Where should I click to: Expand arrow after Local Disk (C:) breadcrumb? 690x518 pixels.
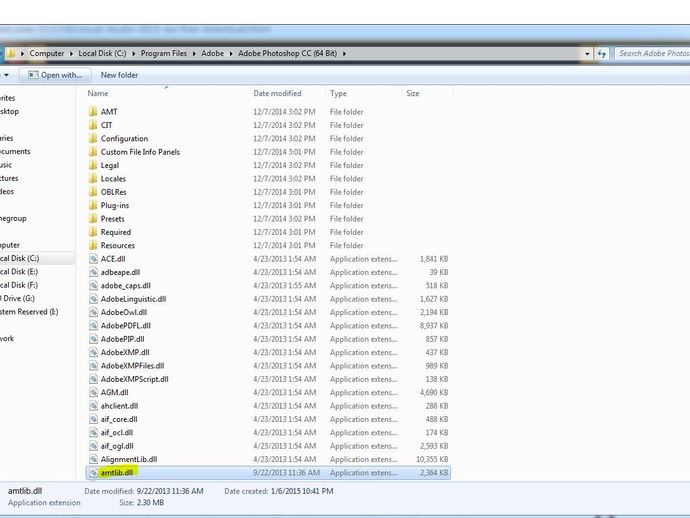pyautogui.click(x=133, y=53)
